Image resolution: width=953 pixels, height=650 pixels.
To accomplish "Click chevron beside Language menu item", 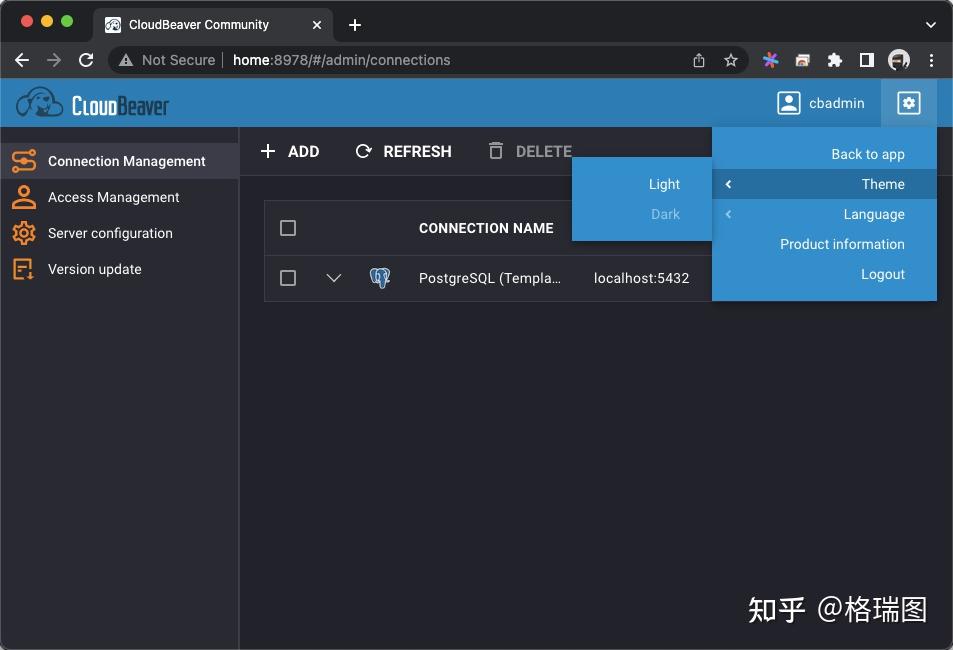I will click(728, 214).
